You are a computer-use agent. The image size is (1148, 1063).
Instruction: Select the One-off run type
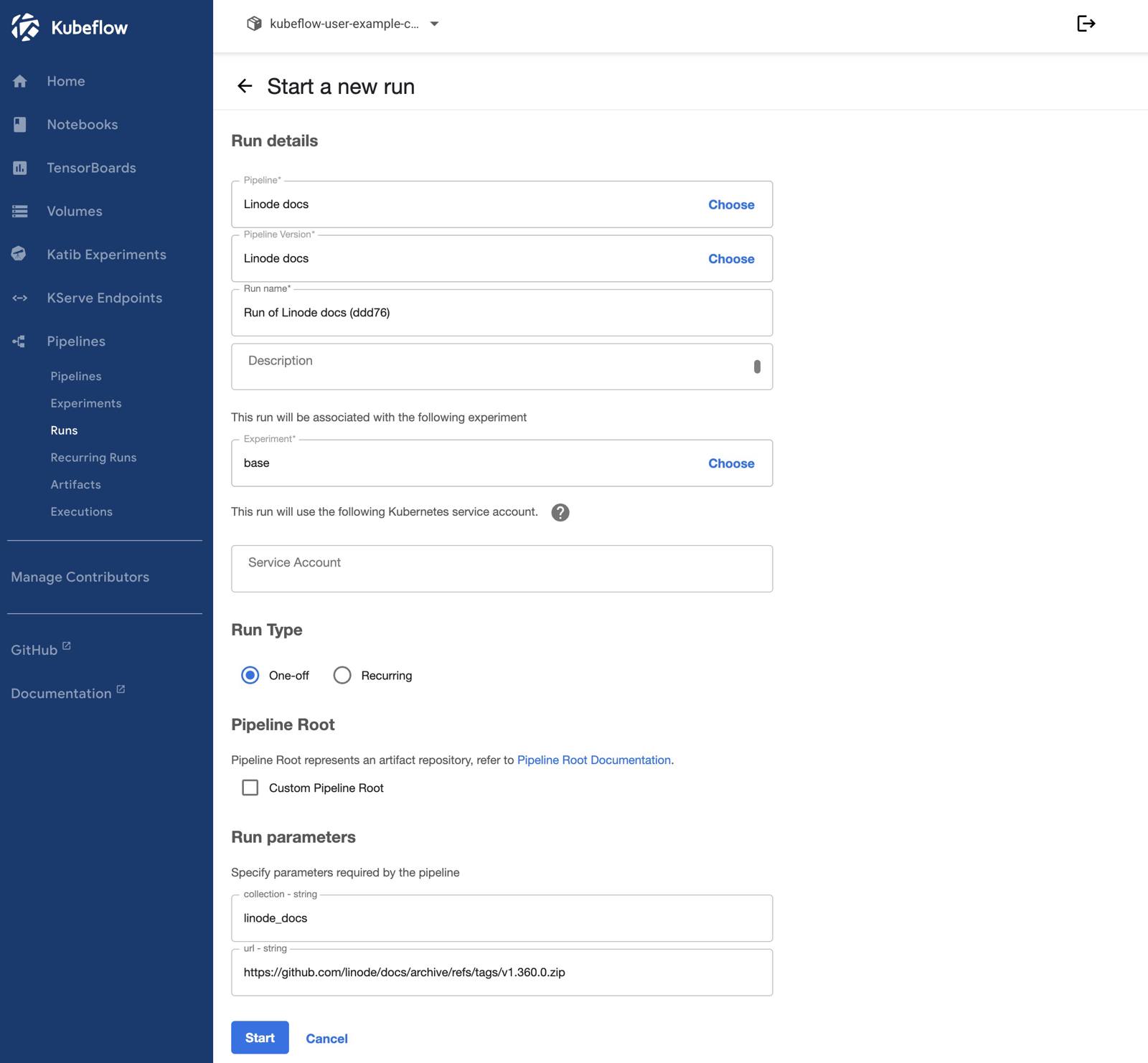pos(250,674)
